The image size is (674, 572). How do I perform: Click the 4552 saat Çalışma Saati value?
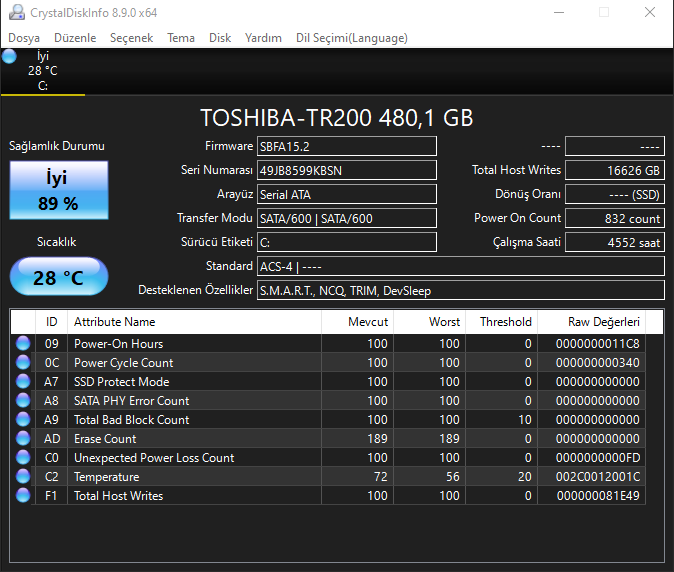click(615, 242)
